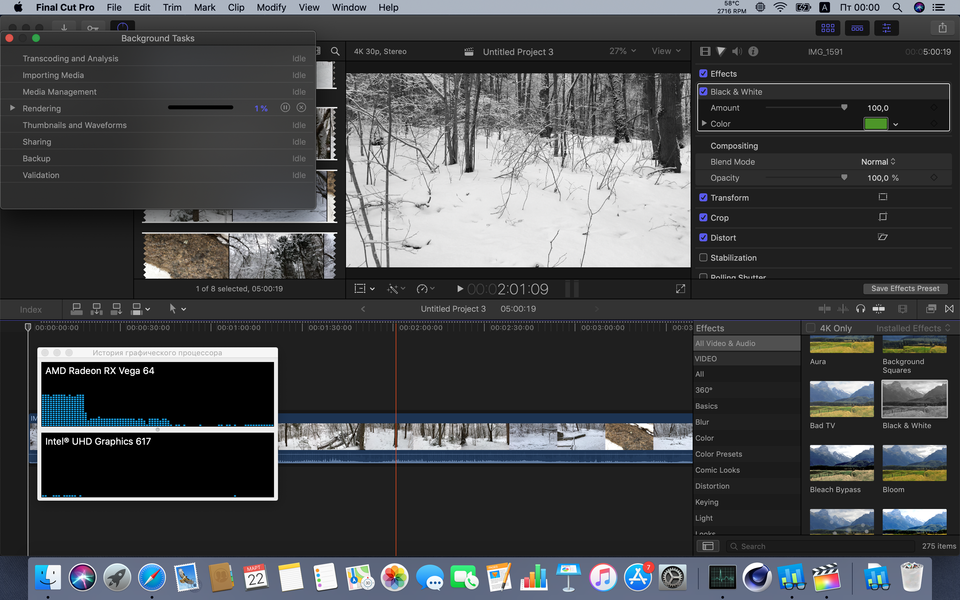Click the Color inspector triangle icon
Viewport: 960px width, 600px height.
coord(721,51)
